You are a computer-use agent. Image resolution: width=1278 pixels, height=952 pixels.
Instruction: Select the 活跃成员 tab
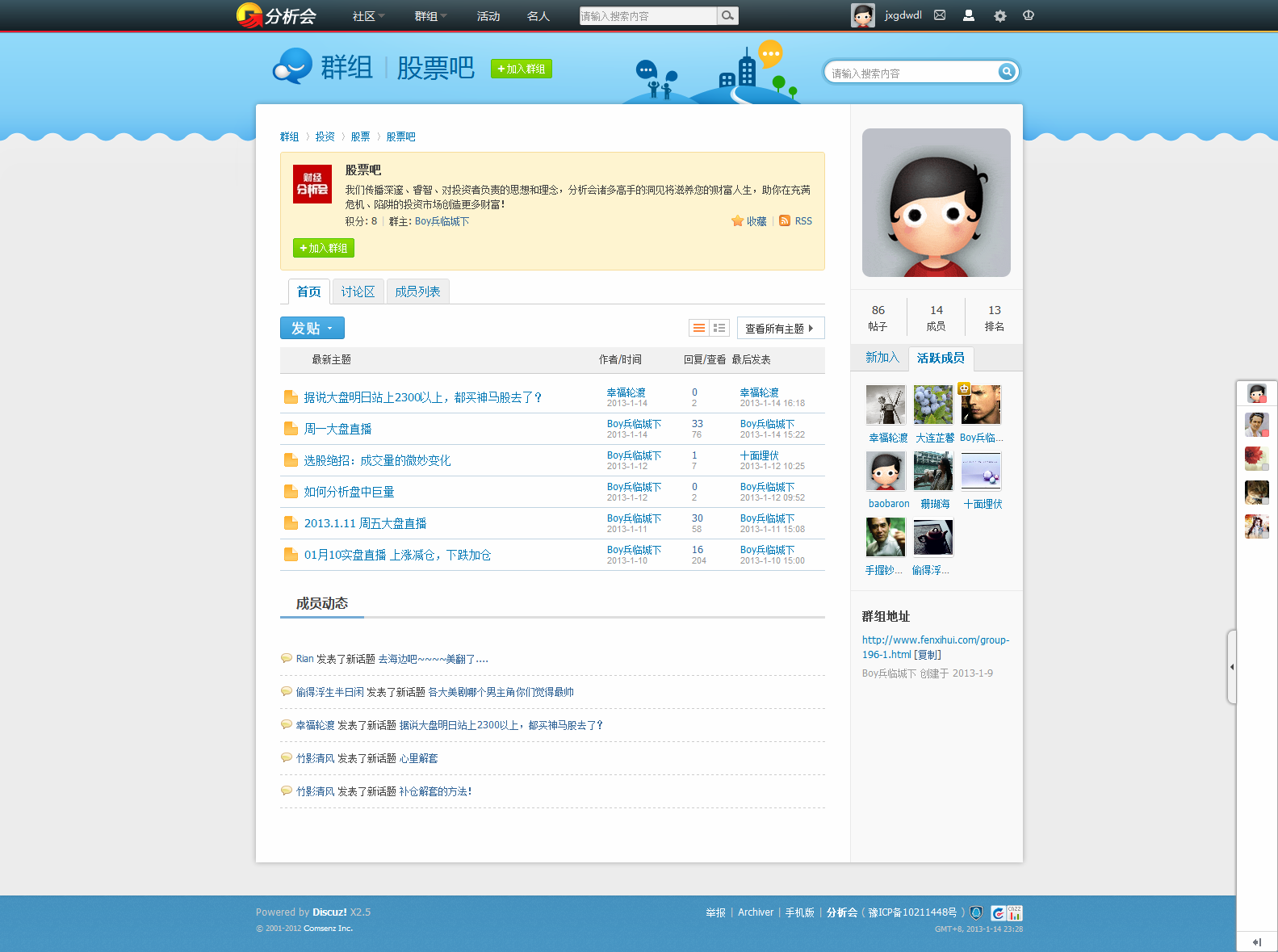point(941,358)
